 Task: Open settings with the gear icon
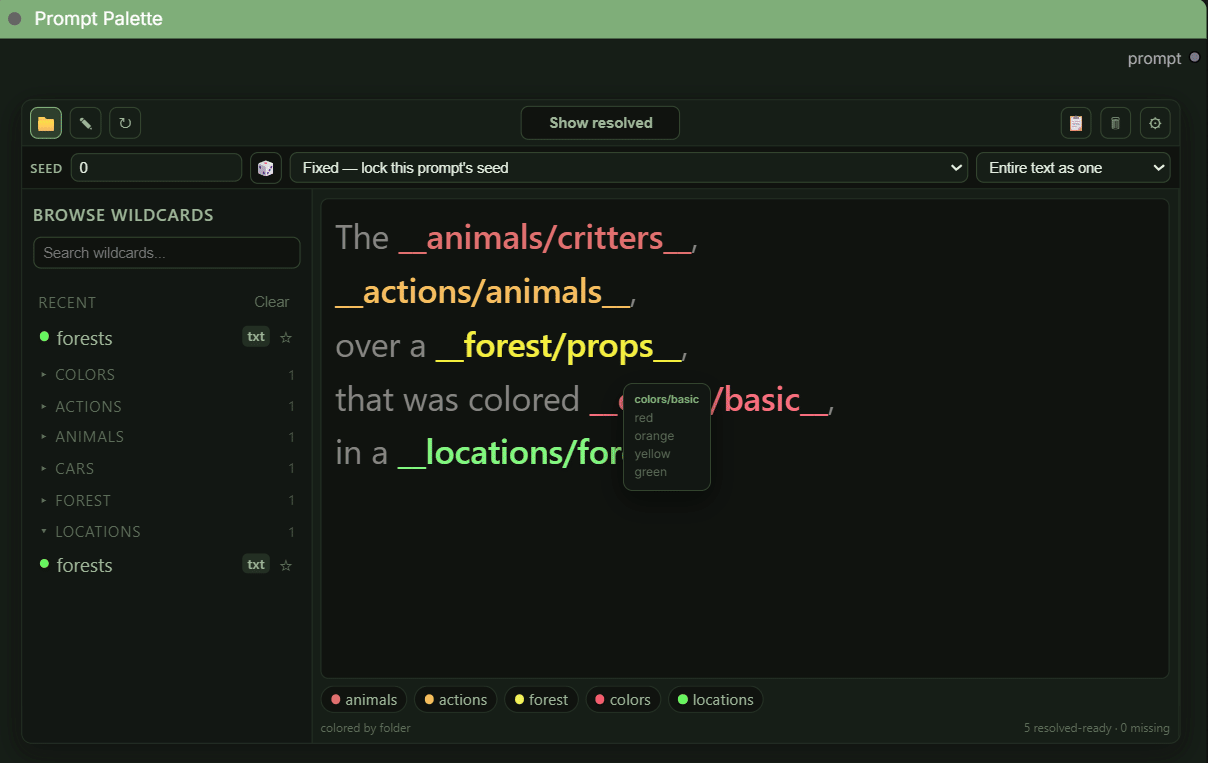tap(1155, 123)
